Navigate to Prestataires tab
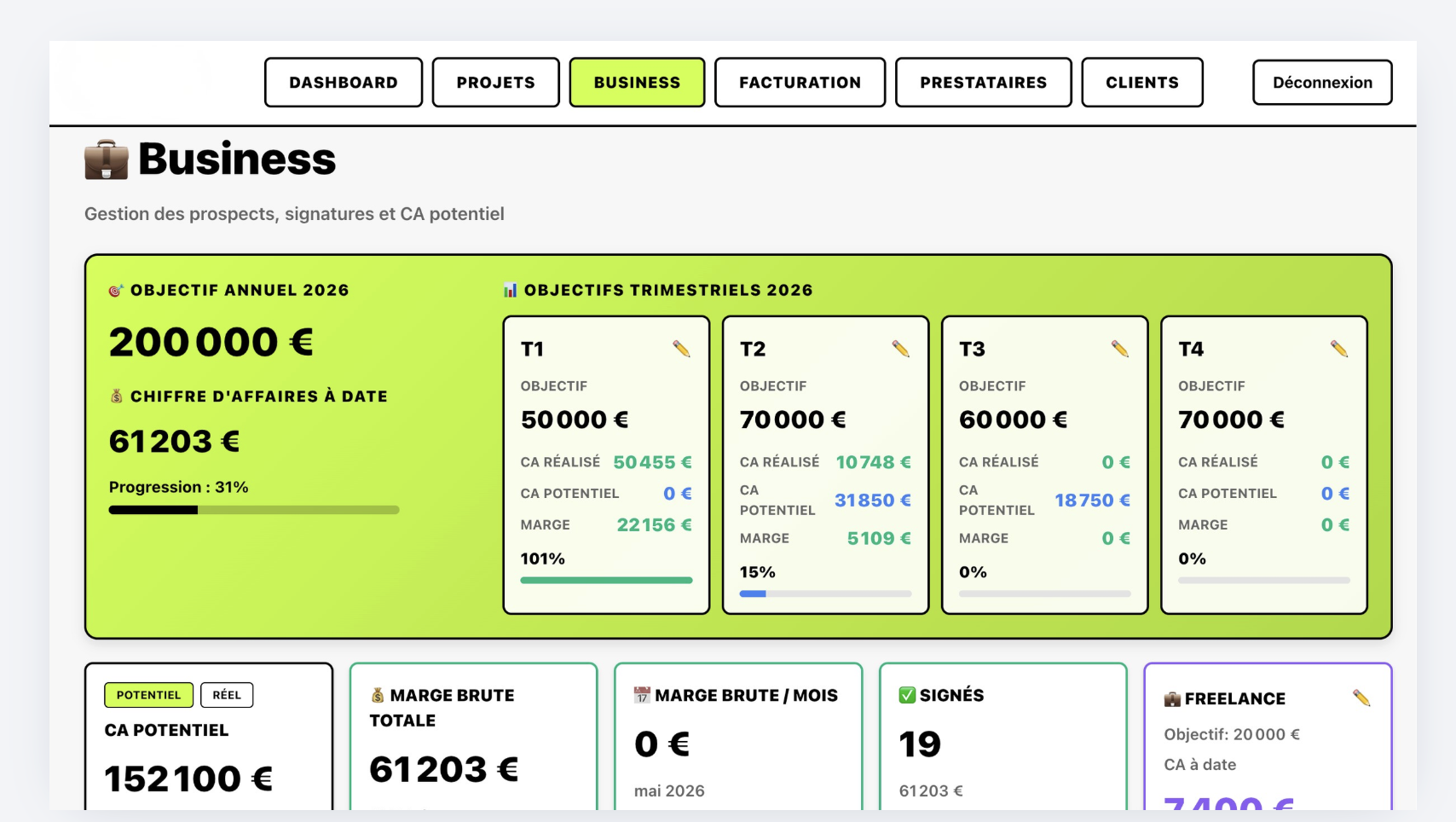Viewport: 1456px width, 822px height. click(984, 83)
